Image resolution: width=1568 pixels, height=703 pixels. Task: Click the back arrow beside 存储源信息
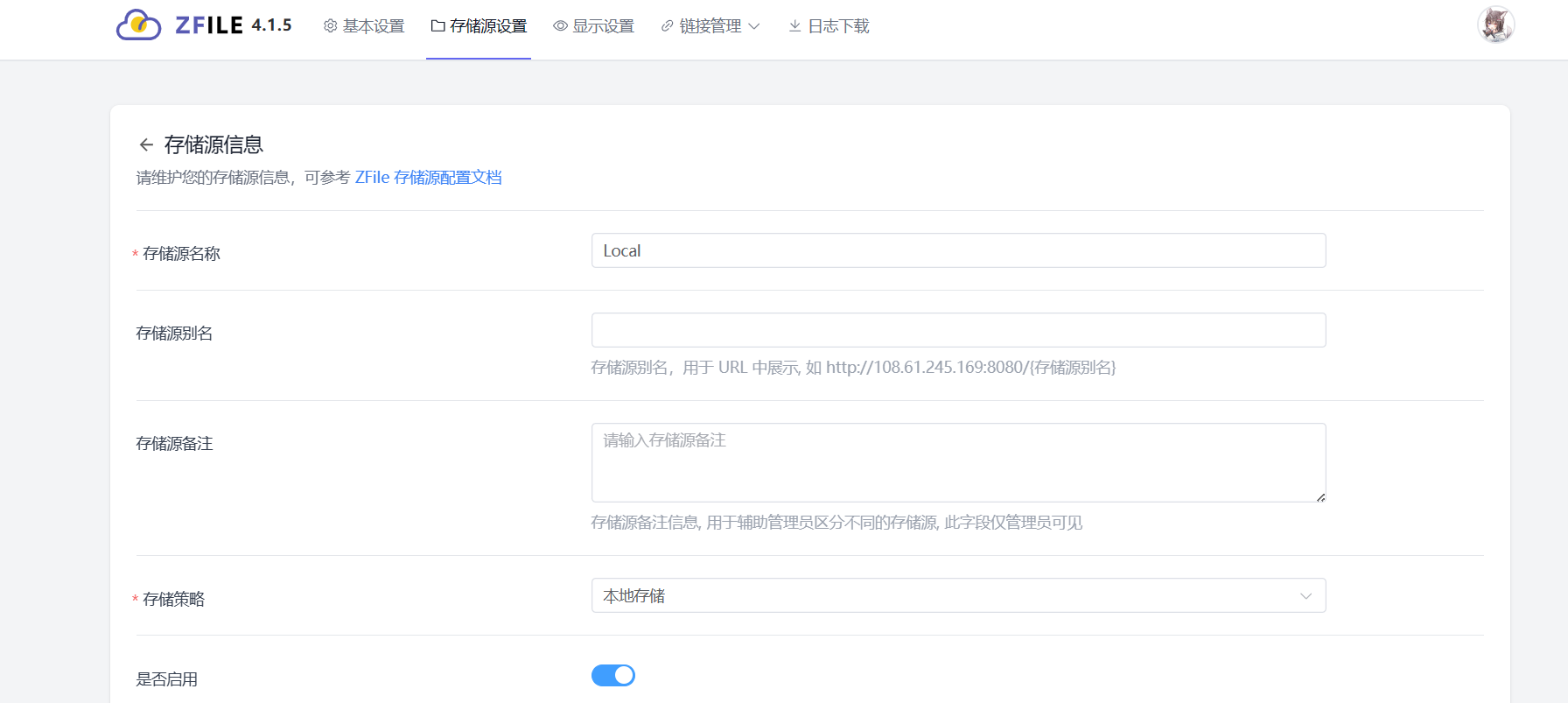coord(146,144)
